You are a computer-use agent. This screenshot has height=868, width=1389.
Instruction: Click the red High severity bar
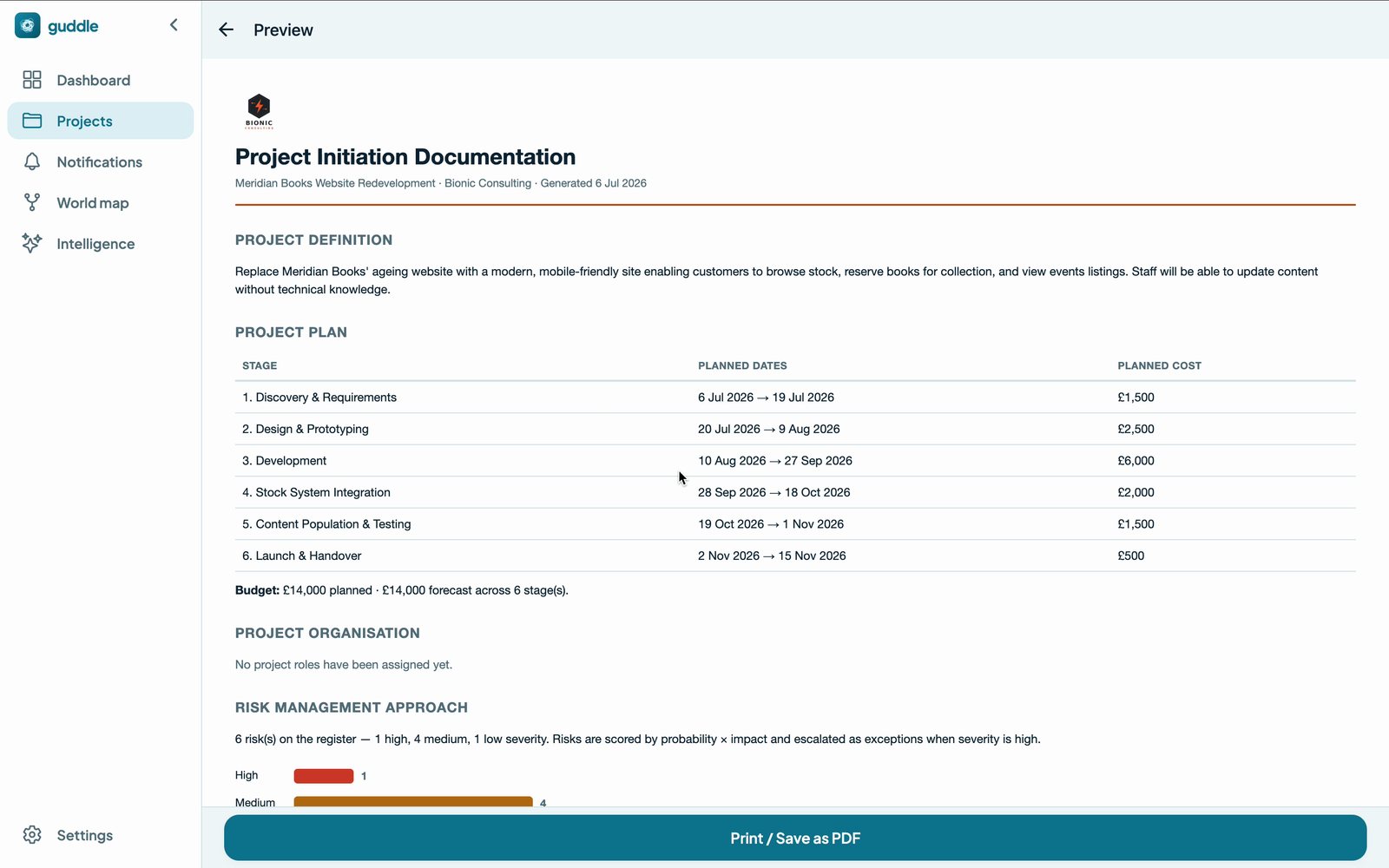[324, 776]
